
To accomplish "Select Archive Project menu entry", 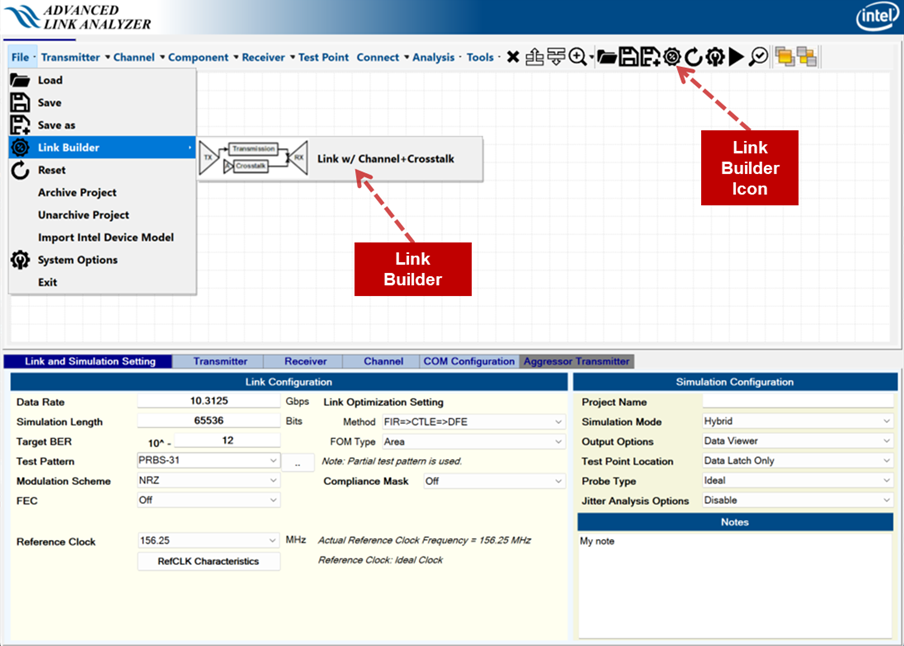I will tap(103, 193).
